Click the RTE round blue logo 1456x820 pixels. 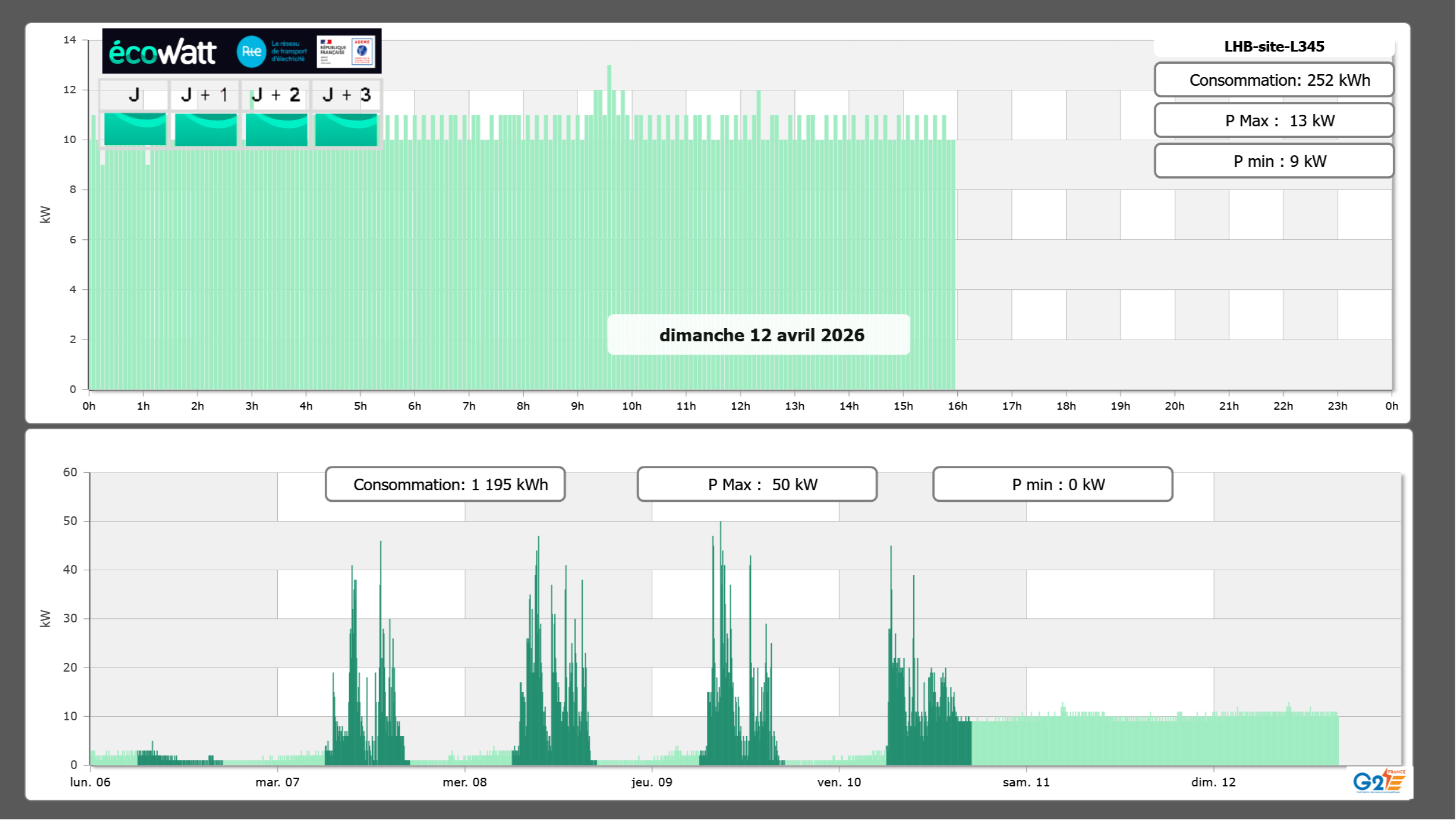click(x=251, y=52)
